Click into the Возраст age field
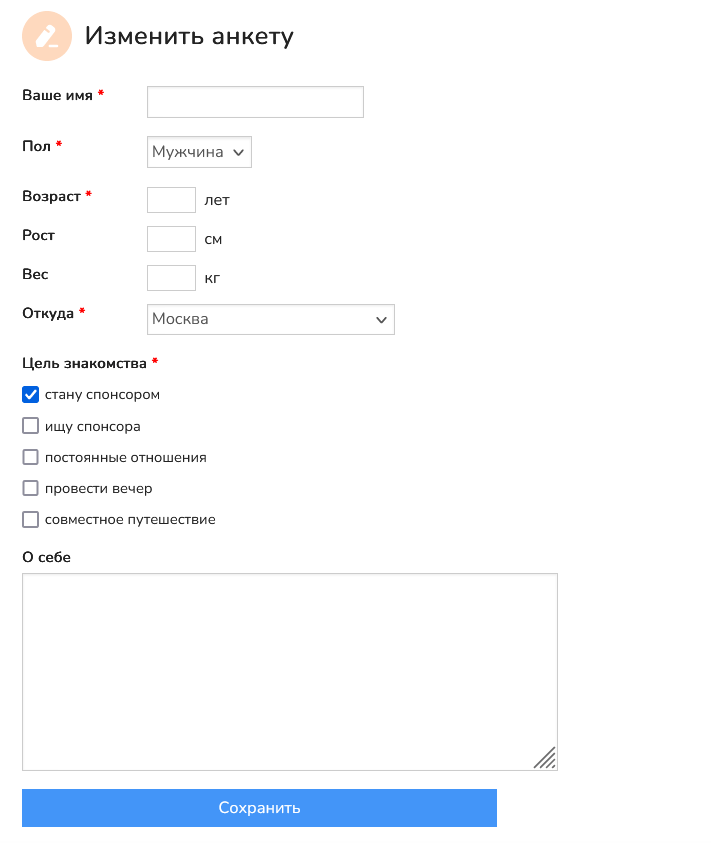Image resolution: width=711 pixels, height=843 pixels. [x=171, y=200]
